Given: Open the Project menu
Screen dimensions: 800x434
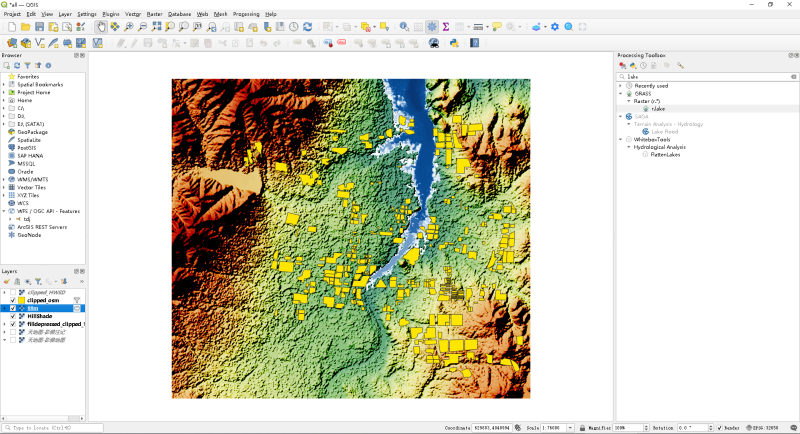Looking at the screenshot, I should tap(12, 14).
